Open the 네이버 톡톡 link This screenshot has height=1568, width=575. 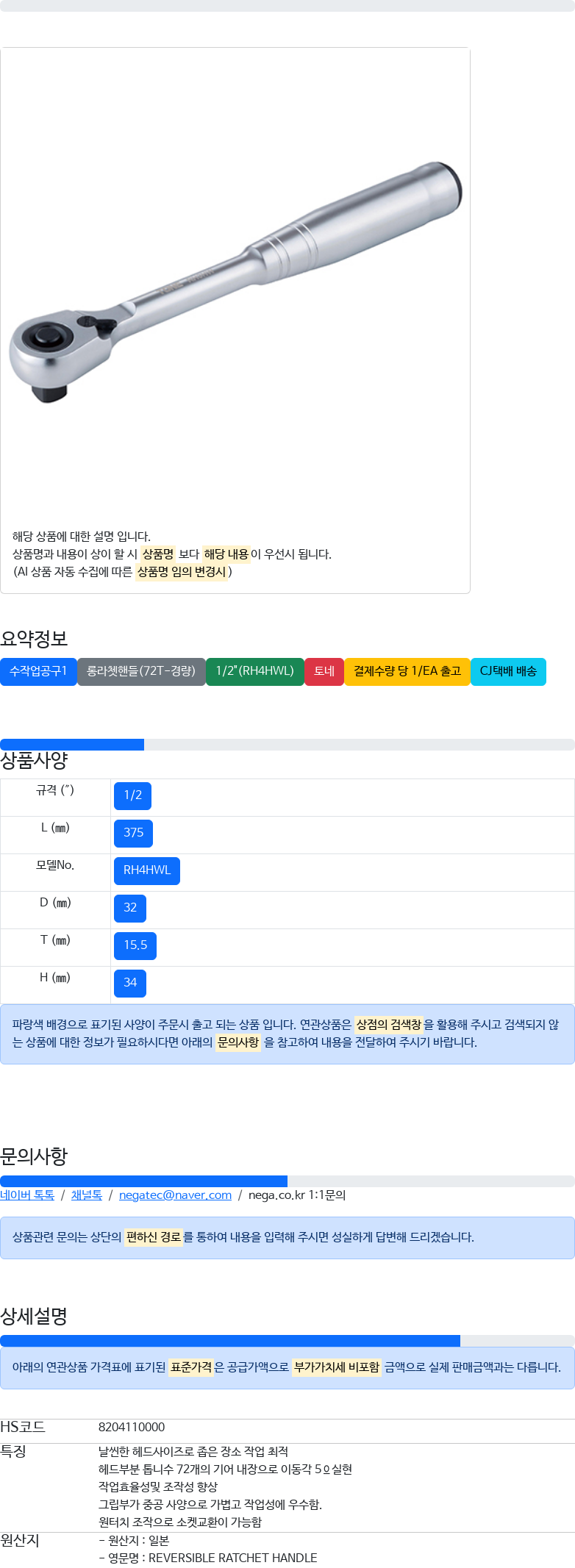coord(27,1195)
